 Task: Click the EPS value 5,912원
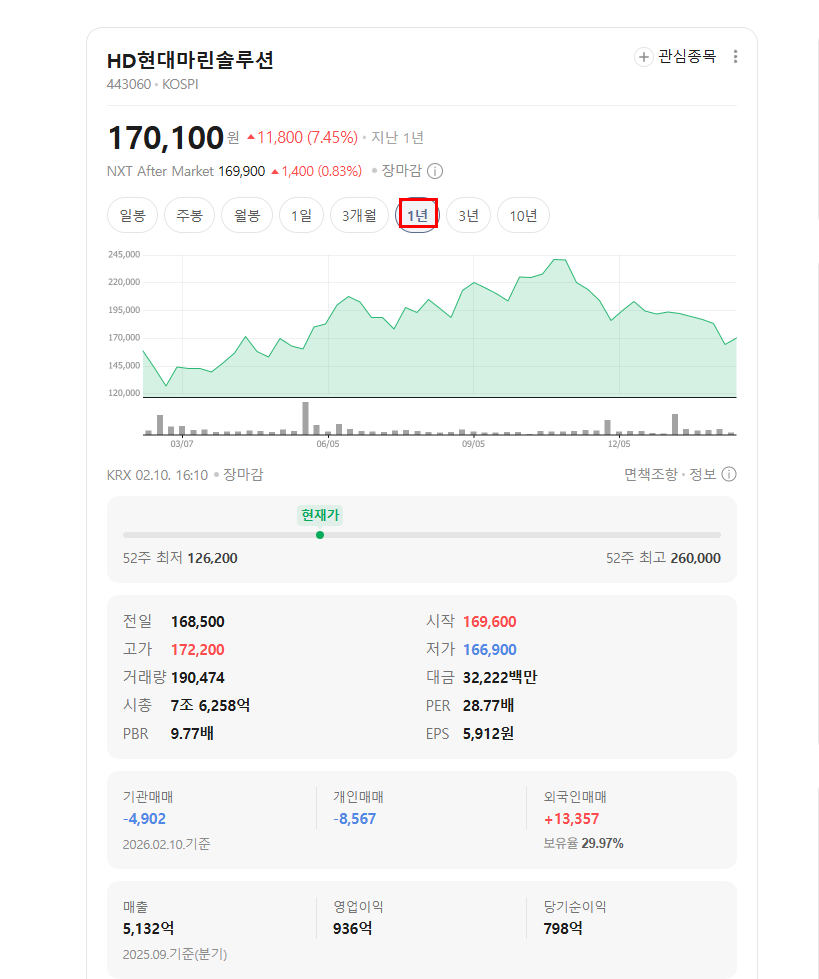point(488,734)
